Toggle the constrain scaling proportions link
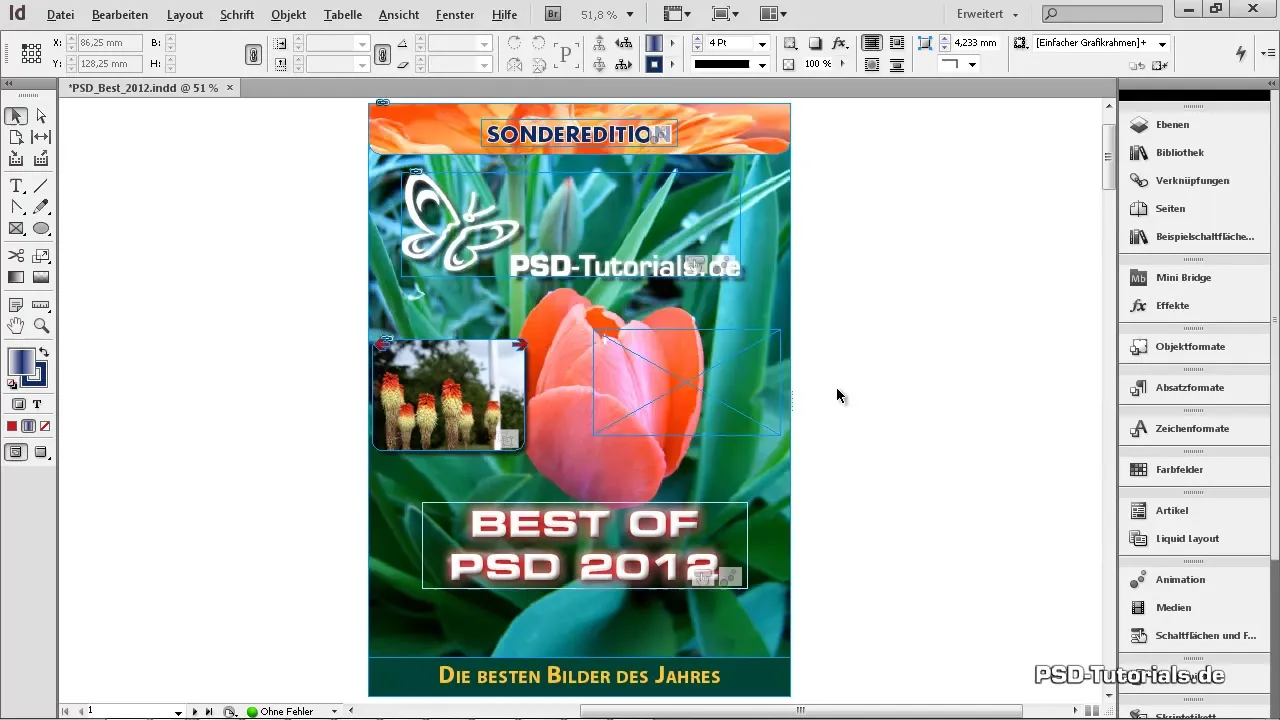Screen dimensions: 1280x720 coord(382,55)
